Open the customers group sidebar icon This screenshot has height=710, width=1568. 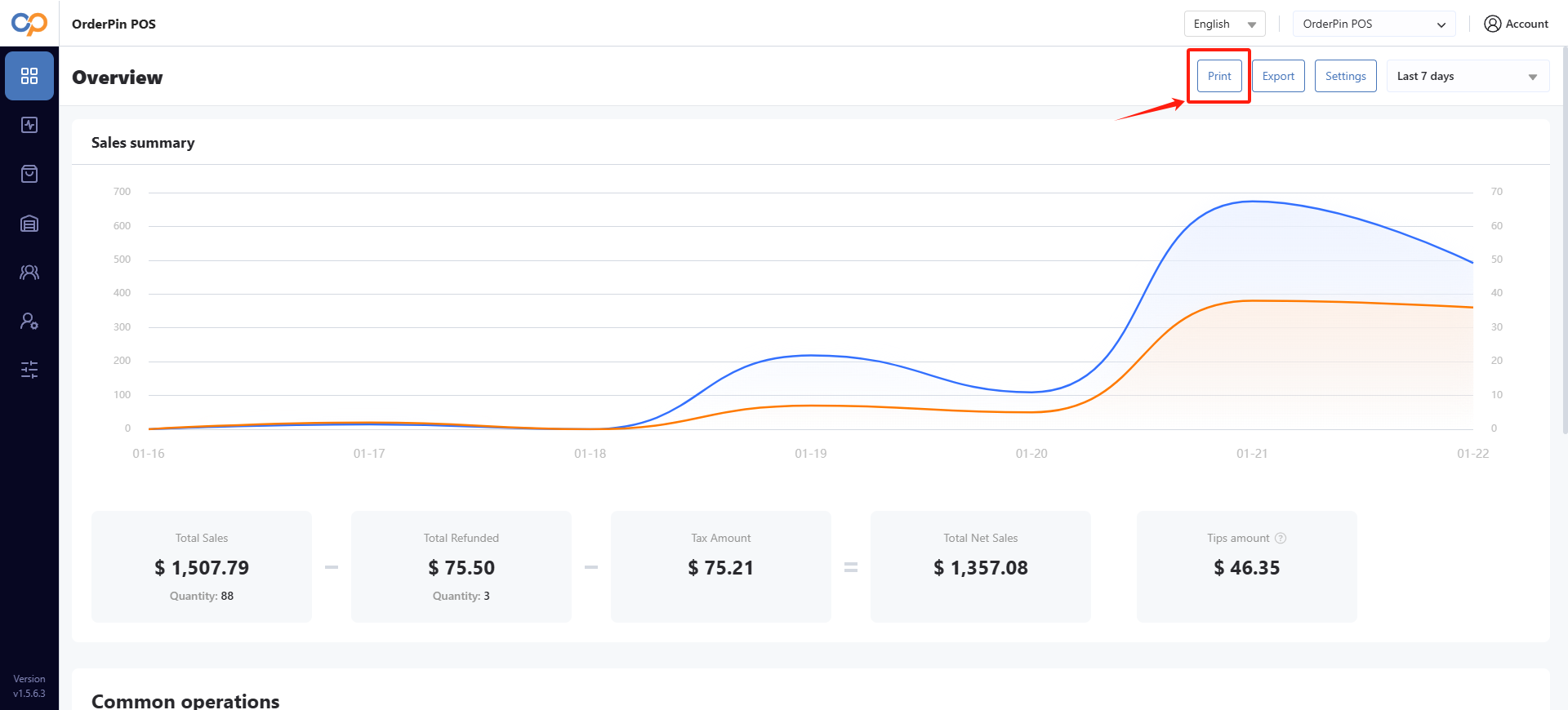tap(29, 273)
